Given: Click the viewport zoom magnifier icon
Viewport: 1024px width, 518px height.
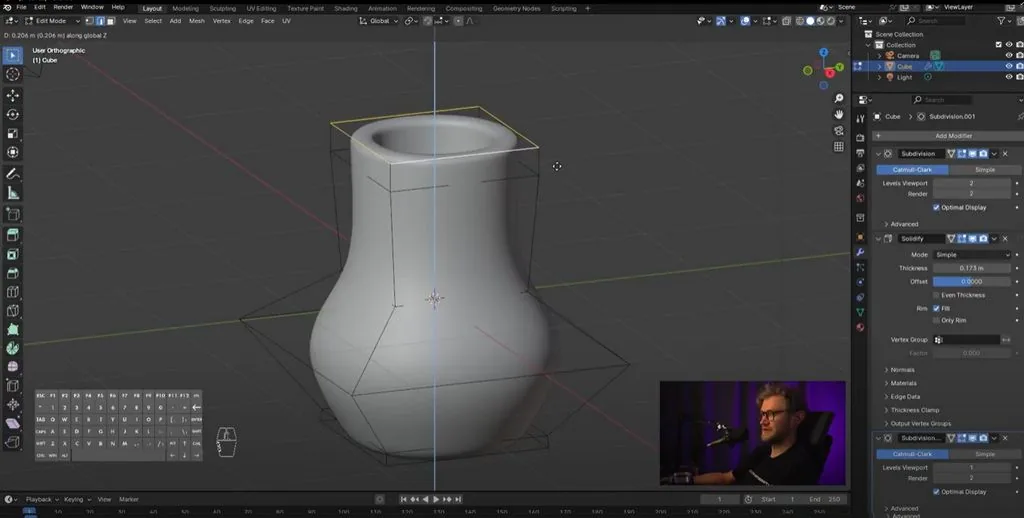Looking at the screenshot, I should tap(839, 98).
